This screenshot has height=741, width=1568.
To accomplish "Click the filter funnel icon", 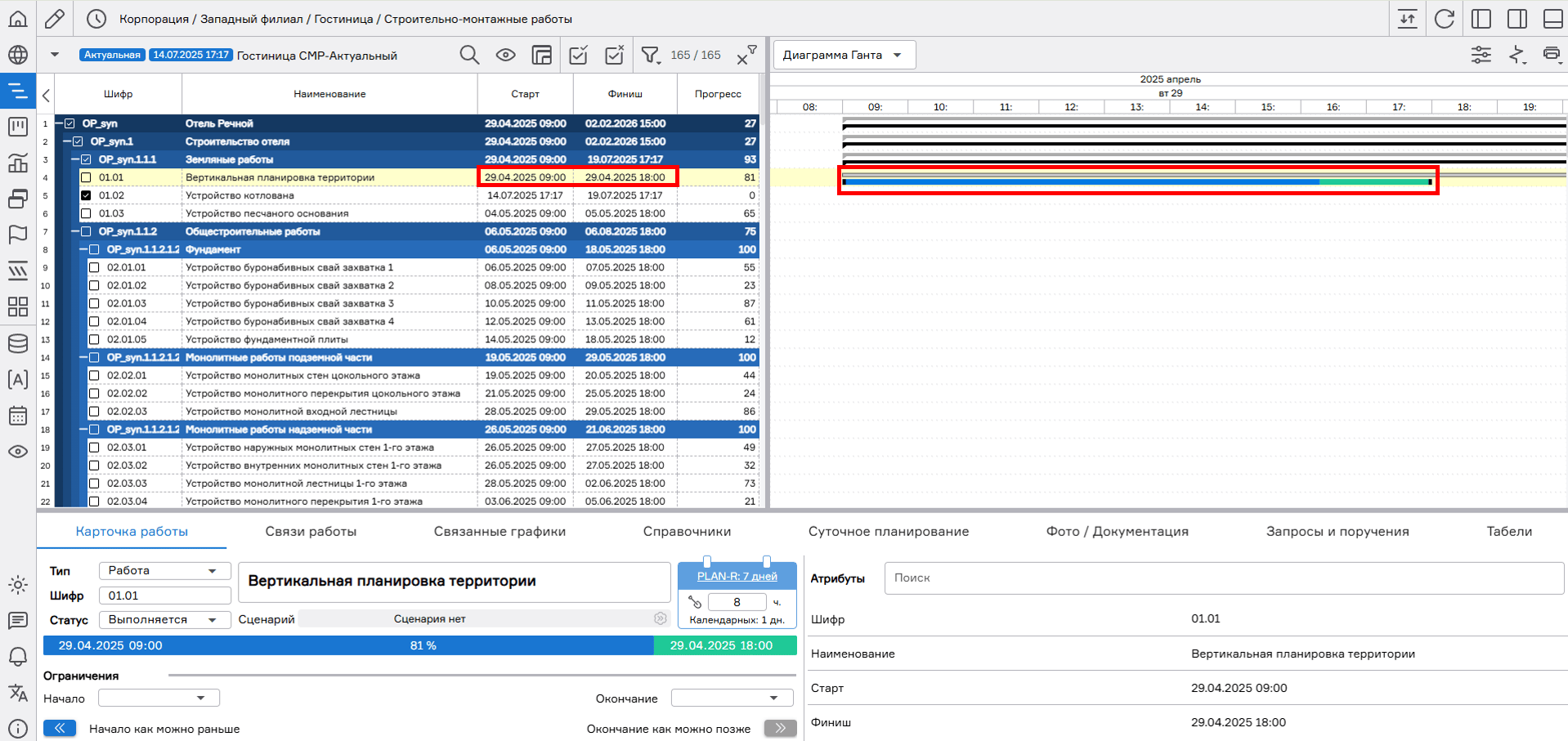I will point(650,55).
